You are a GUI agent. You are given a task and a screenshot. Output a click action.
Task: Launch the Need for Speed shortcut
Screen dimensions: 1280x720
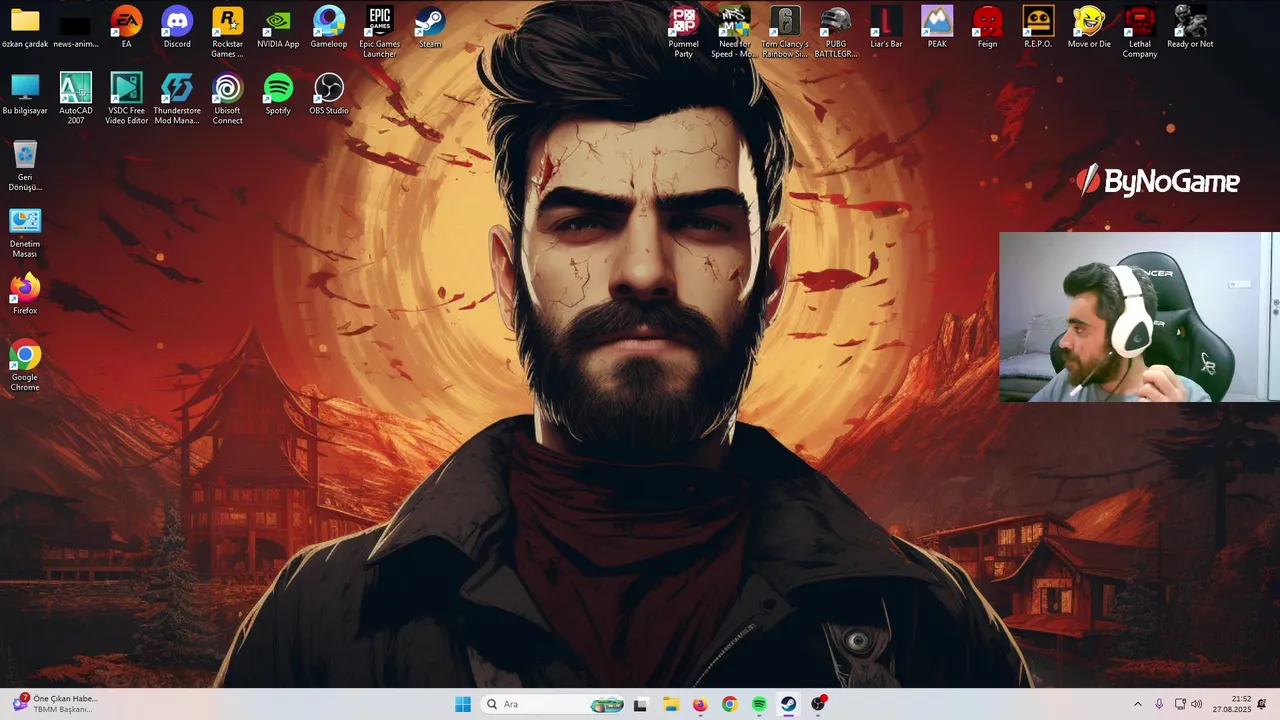734,32
